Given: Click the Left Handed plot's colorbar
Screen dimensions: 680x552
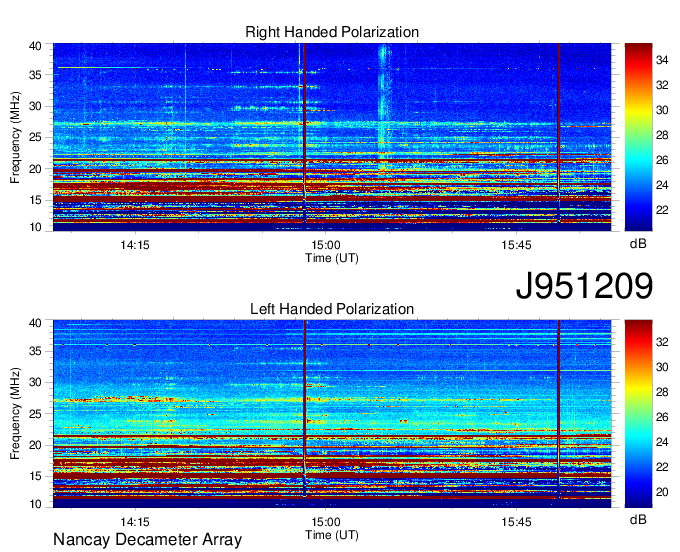Looking at the screenshot, I should (638, 414).
